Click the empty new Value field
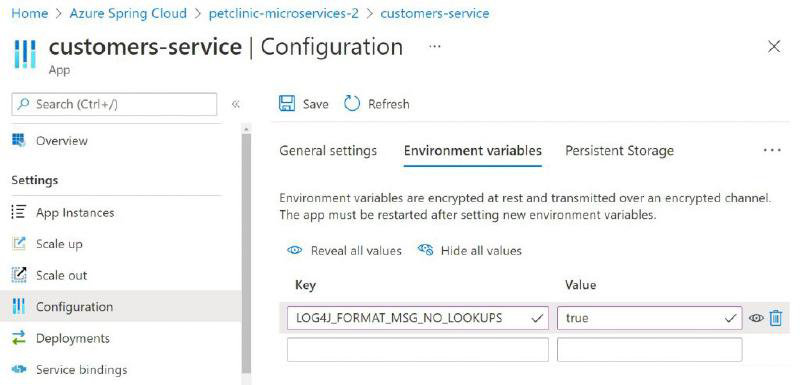Screen dimensions: 800x385 (x=649, y=350)
